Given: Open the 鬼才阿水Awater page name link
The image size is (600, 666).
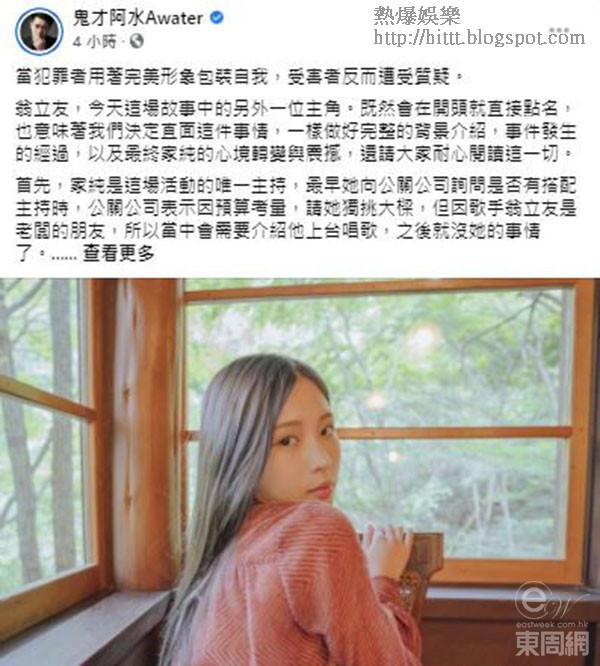Looking at the screenshot, I should click(x=138, y=18).
